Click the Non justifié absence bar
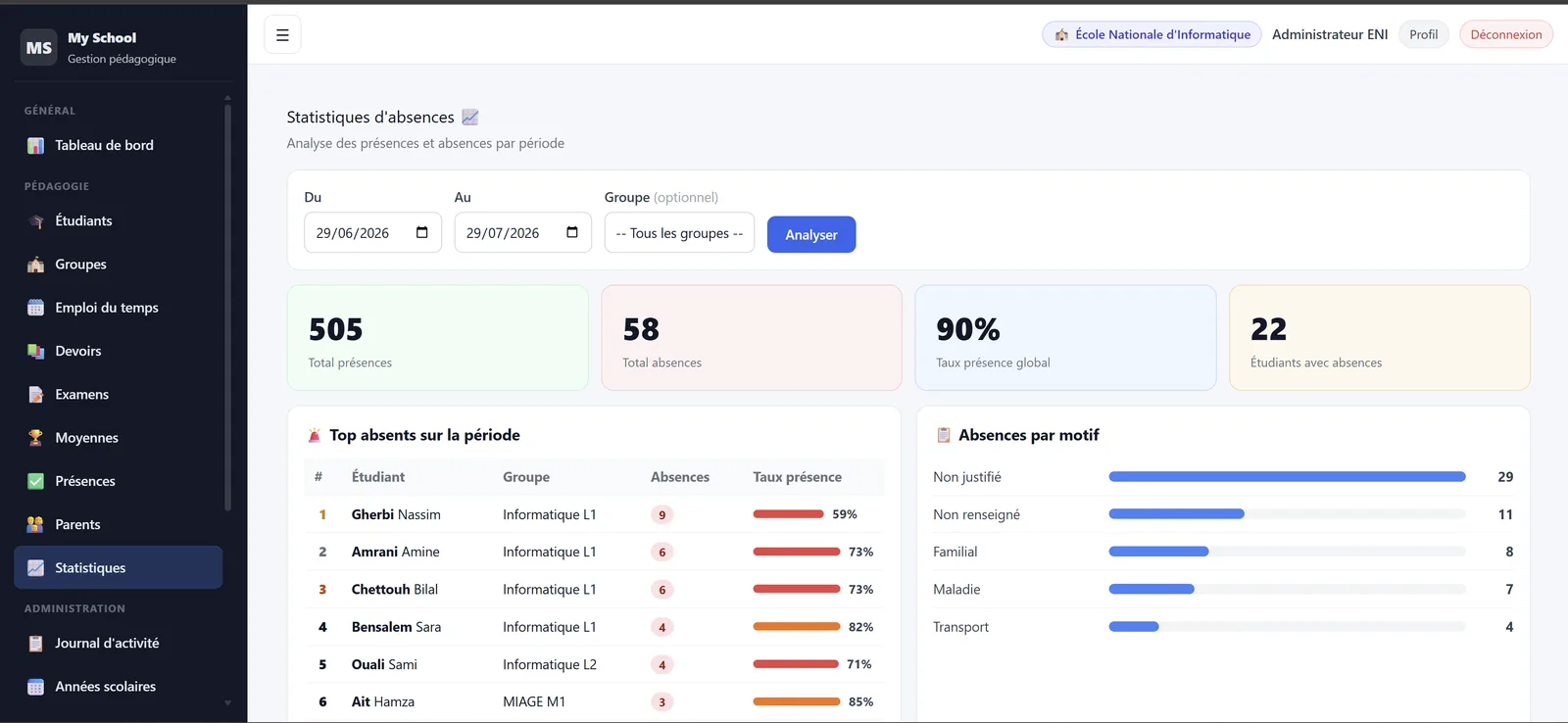The height and width of the screenshot is (723, 1568). click(1287, 477)
